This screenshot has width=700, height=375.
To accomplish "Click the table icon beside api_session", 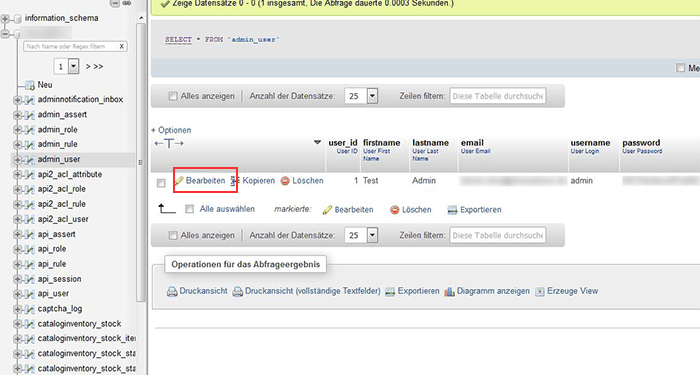I will (x=29, y=279).
